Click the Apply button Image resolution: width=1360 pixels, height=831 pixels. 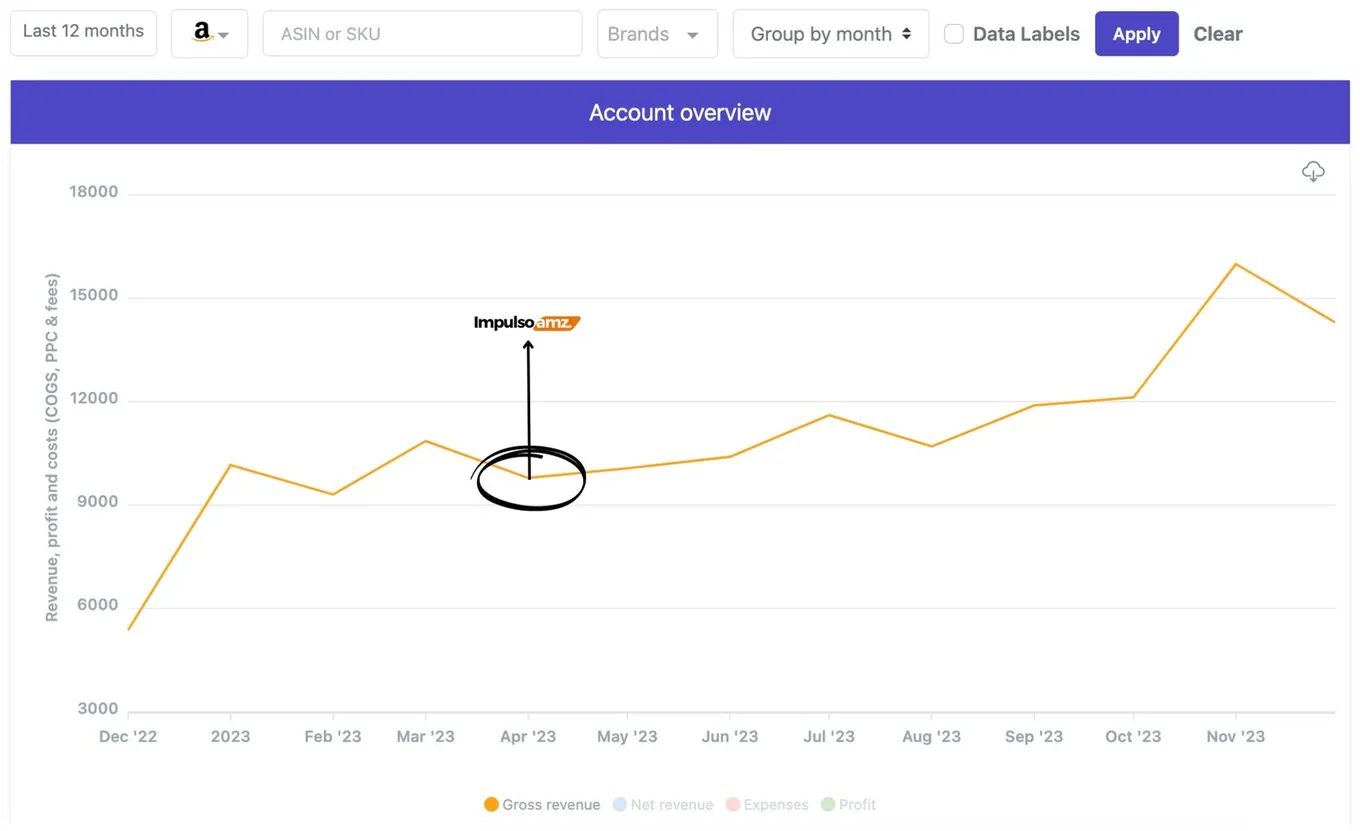point(1136,34)
